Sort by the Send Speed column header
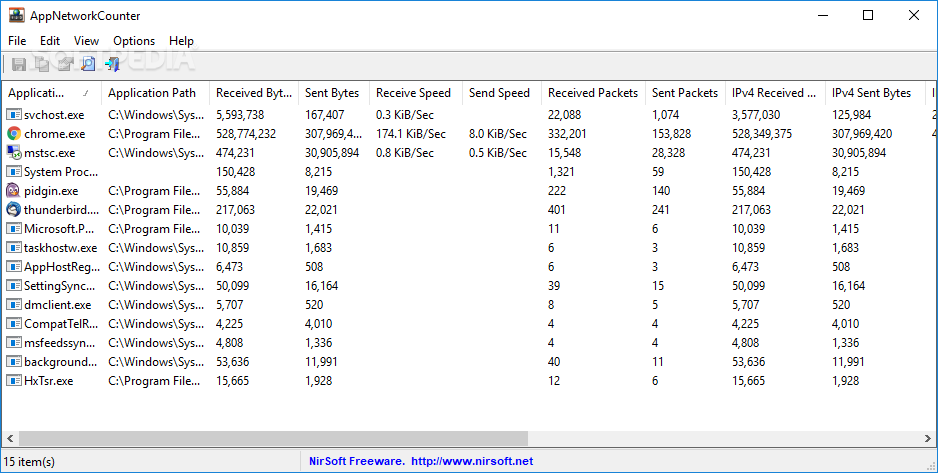Viewport: 938px width, 473px height. point(502,93)
